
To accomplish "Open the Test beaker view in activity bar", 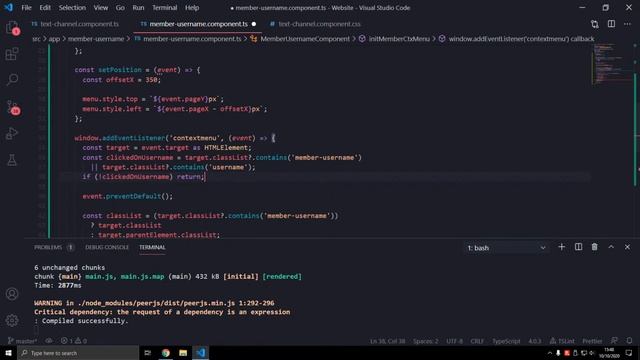I will coord(12,160).
